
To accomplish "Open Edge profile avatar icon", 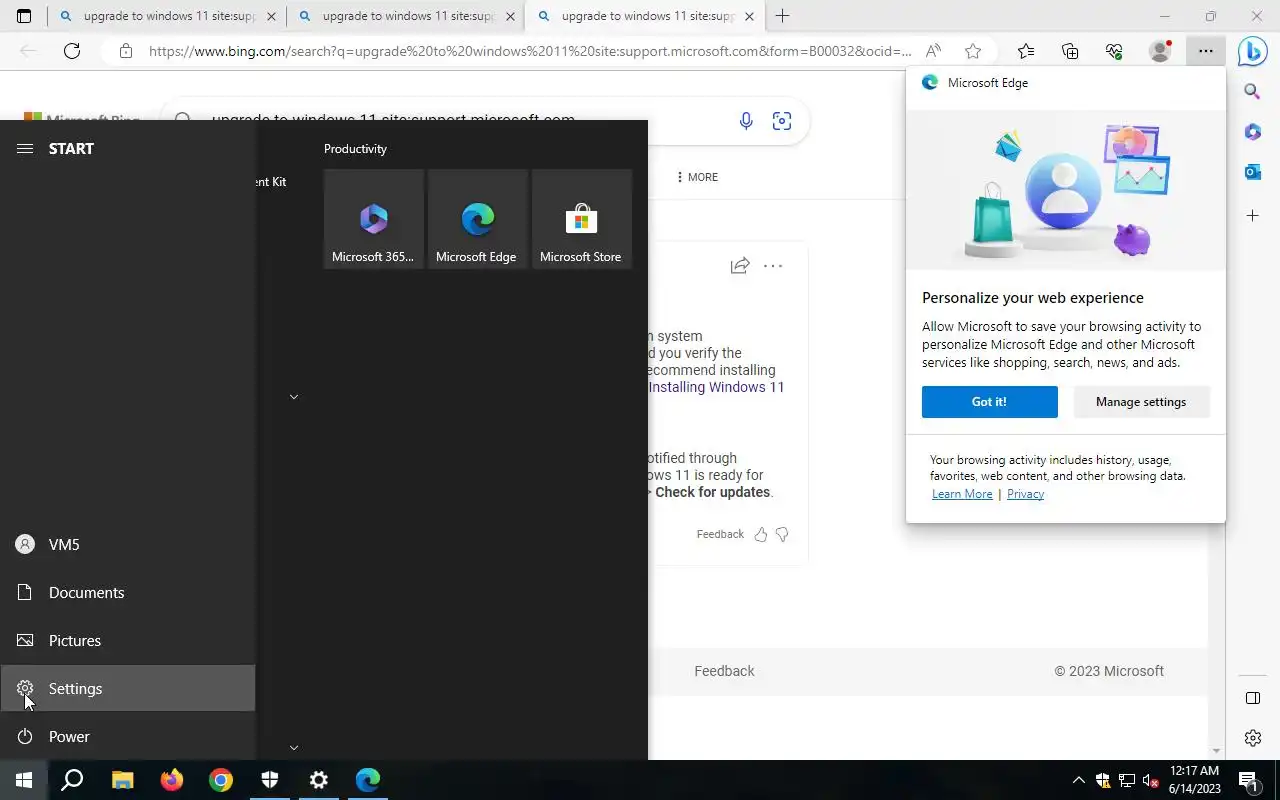I will point(1160,51).
